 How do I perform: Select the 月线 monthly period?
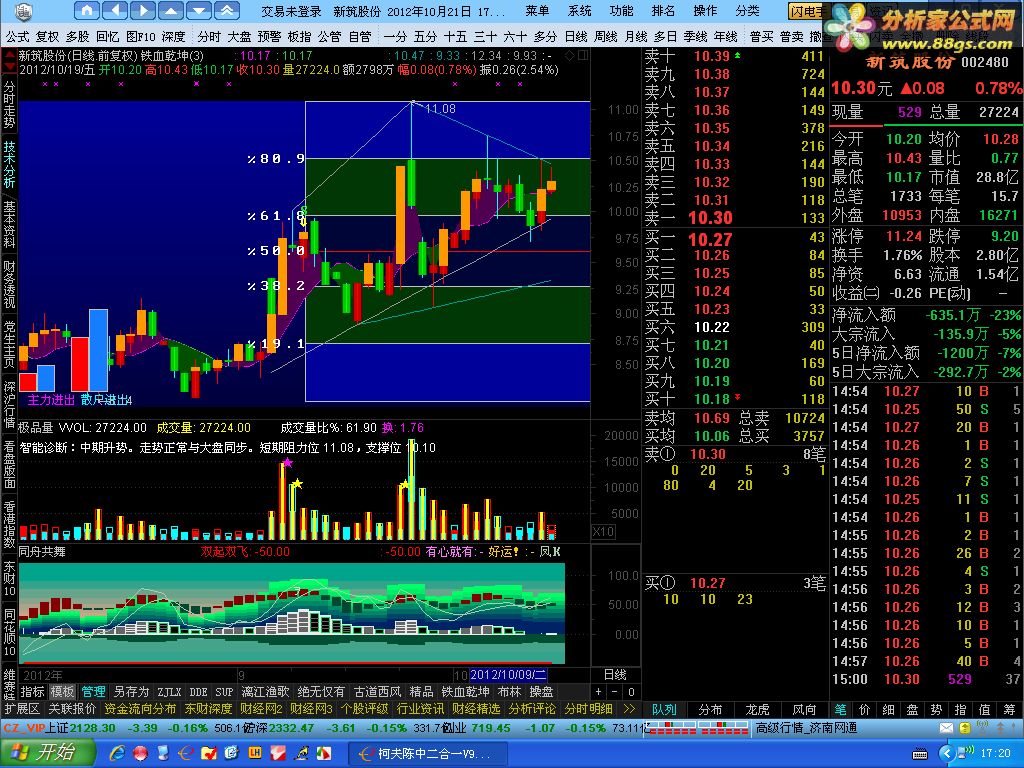[x=636, y=37]
